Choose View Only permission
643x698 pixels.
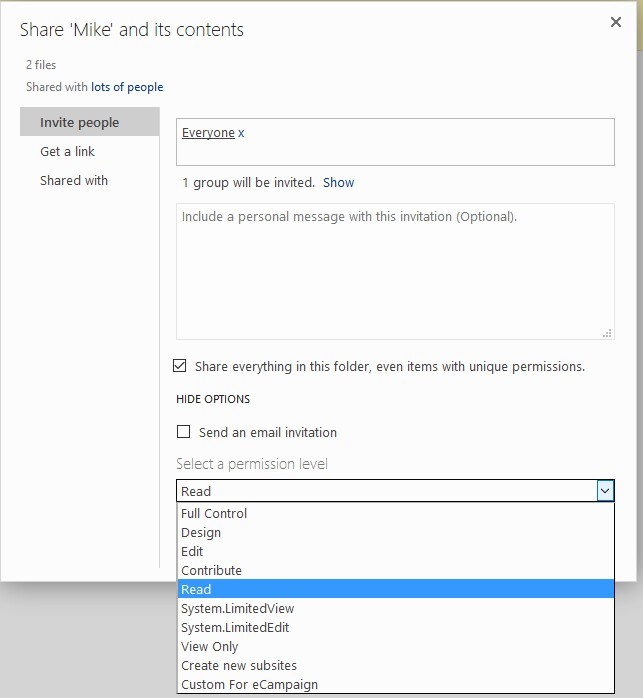tap(209, 646)
